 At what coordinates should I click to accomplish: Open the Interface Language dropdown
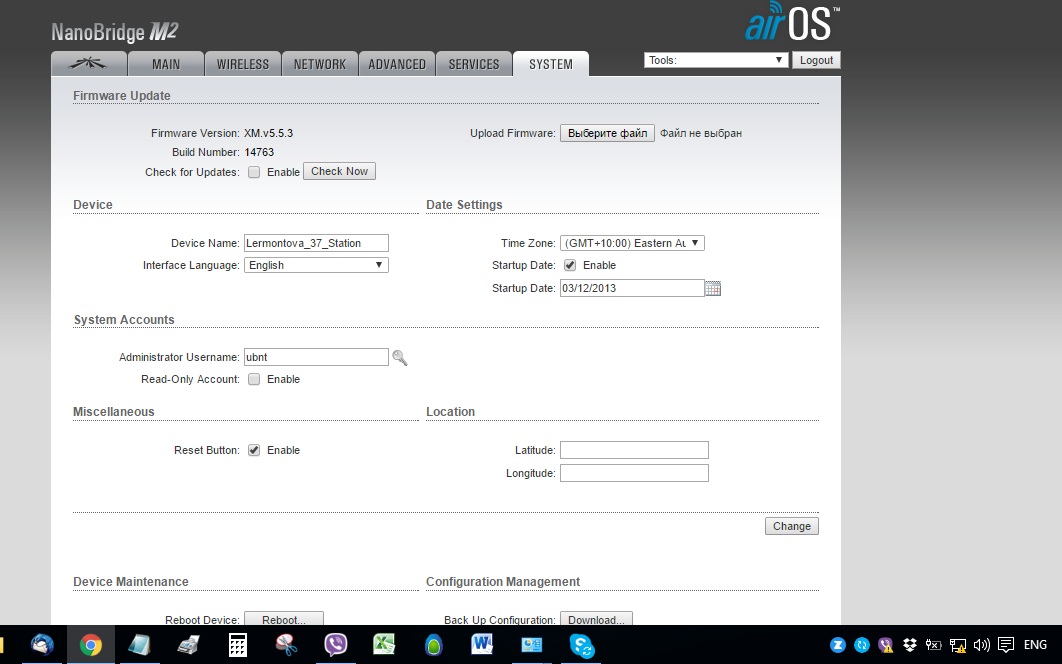point(316,266)
